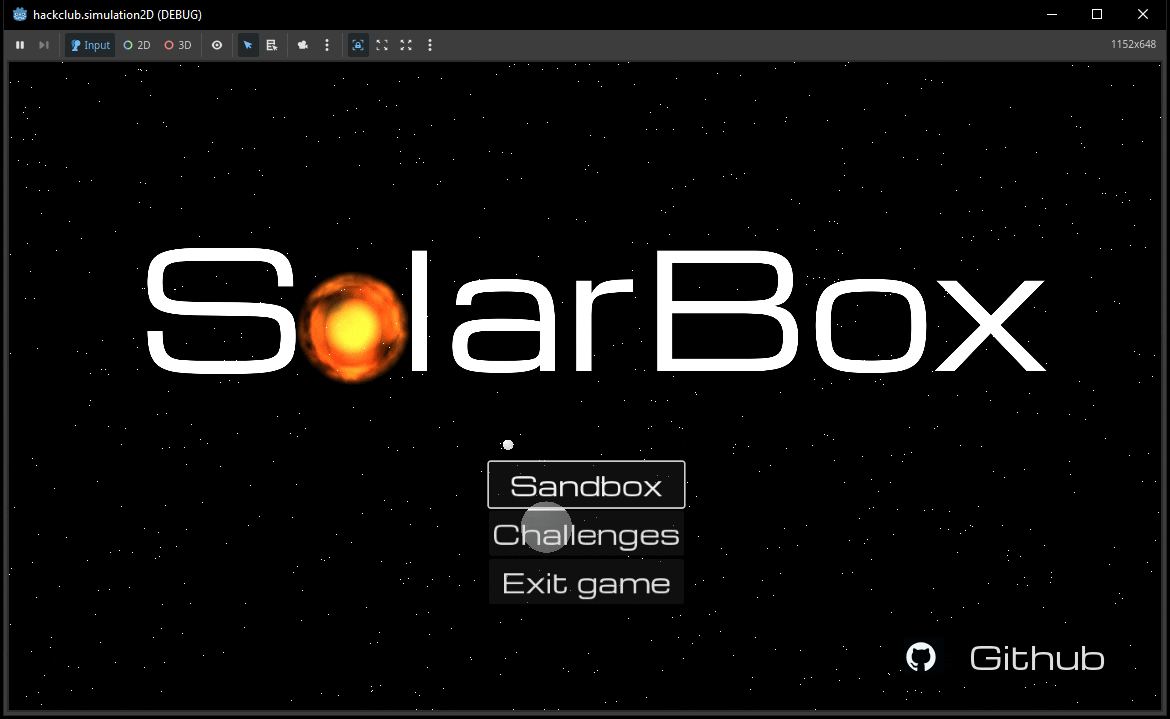Open the embedding options three-dot menu
This screenshot has width=1170, height=719.
pyautogui.click(x=429, y=45)
